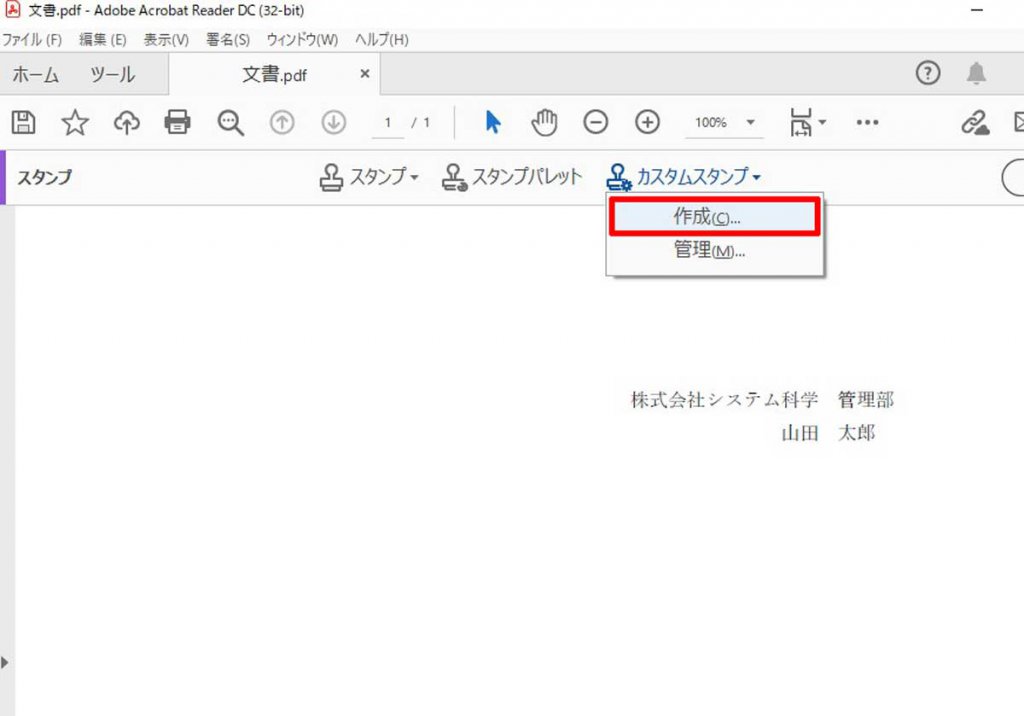
Task: Switch to the ホーム tab
Action: pyautogui.click(x=36, y=74)
